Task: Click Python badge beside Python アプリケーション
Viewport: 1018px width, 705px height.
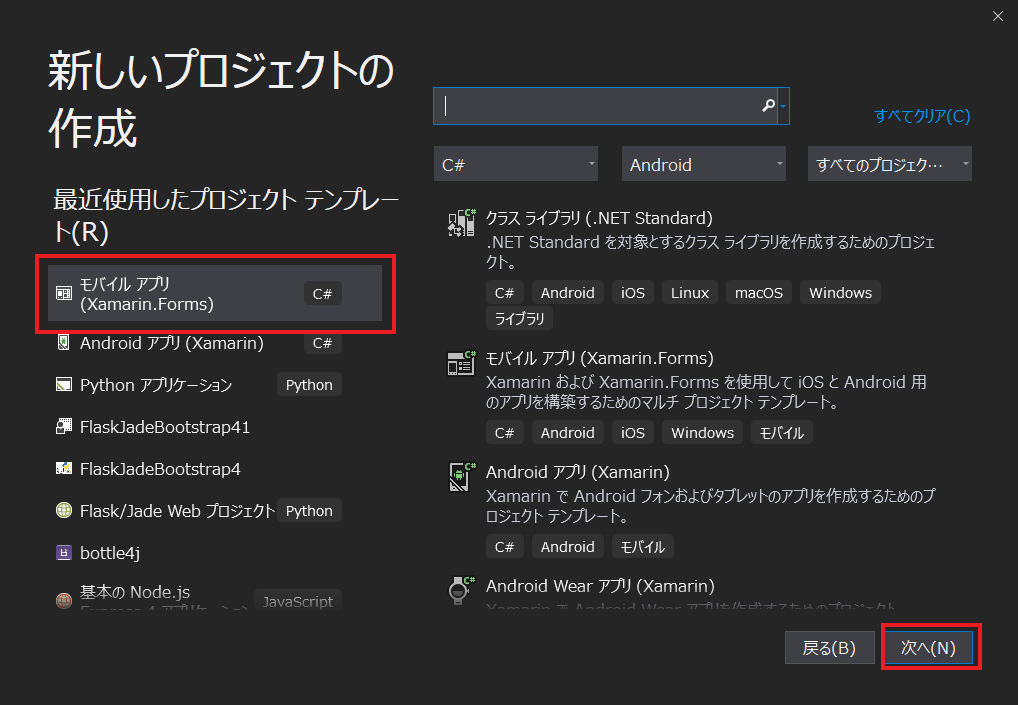Action: (309, 385)
